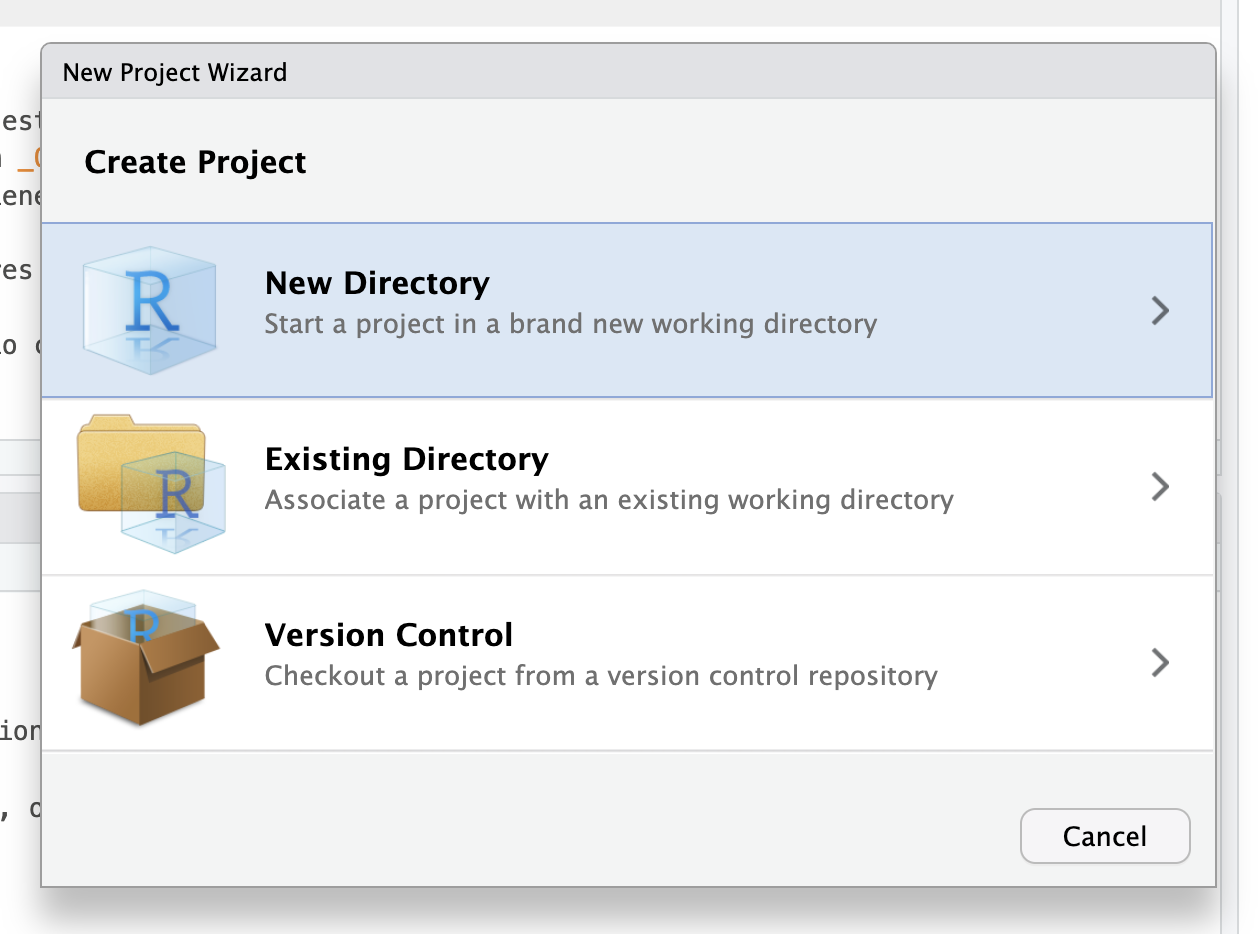This screenshot has height=934, width=1258.
Task: Expand the Version Control chevron arrow
Action: (1159, 663)
